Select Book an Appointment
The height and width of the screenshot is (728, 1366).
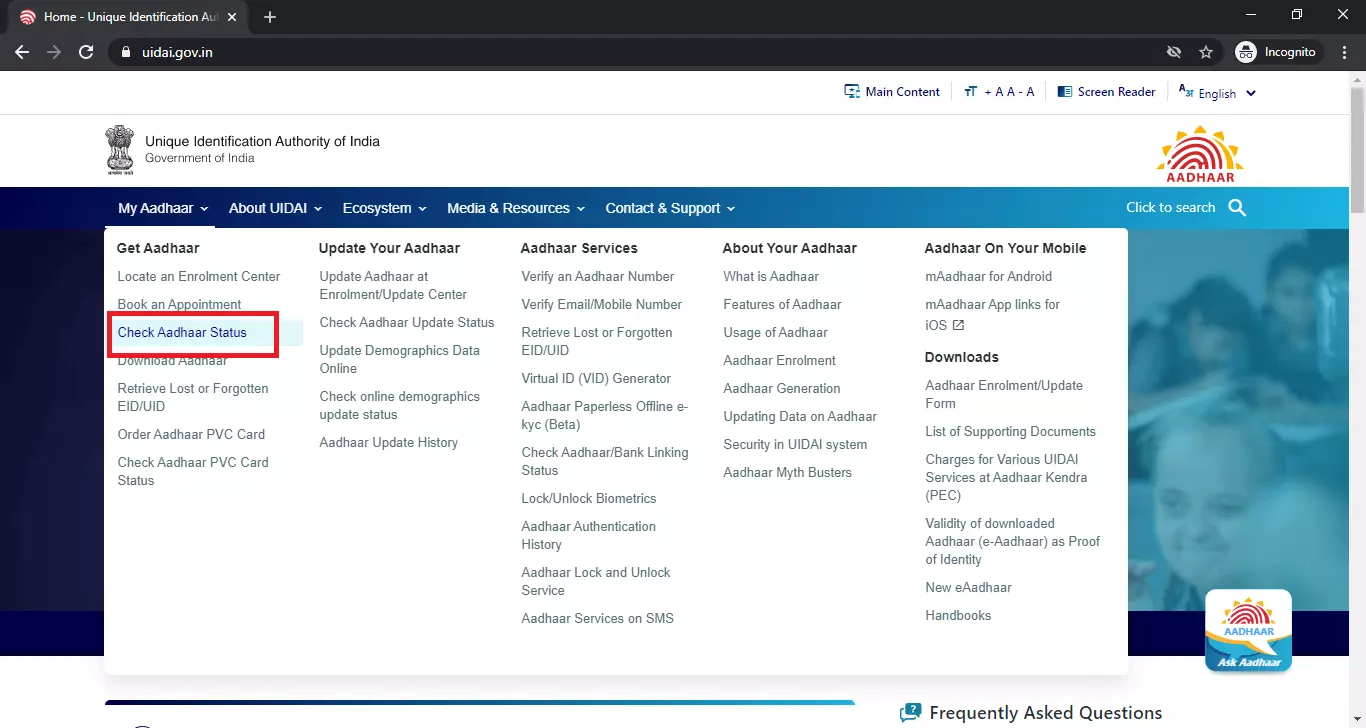(179, 304)
